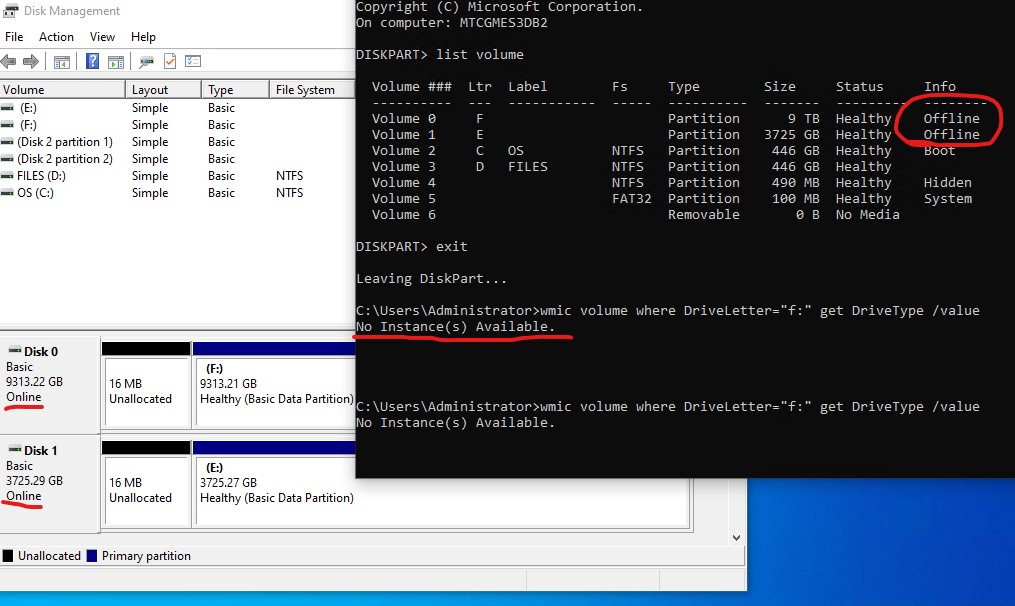1015x606 pixels.
Task: Click Volume 0 row in diskpart output
Action: tap(676, 118)
